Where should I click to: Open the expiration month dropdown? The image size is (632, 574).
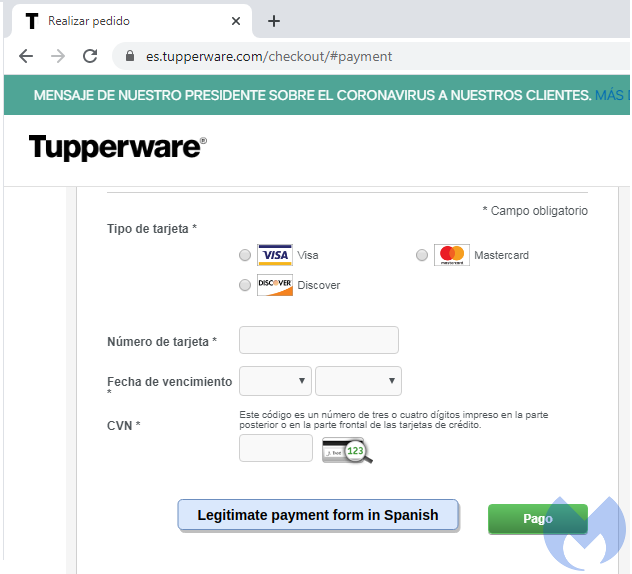pyautogui.click(x=275, y=381)
